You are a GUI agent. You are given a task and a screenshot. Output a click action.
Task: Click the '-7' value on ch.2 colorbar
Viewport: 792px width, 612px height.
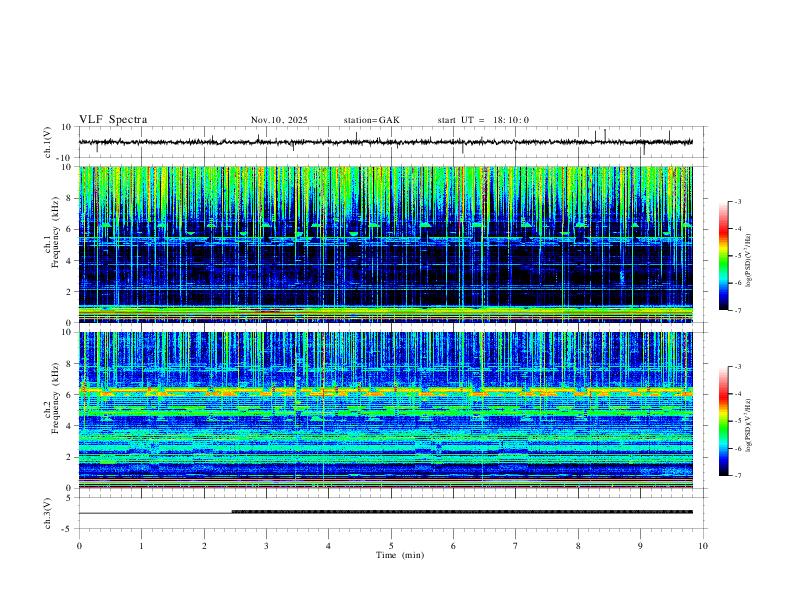point(737,476)
